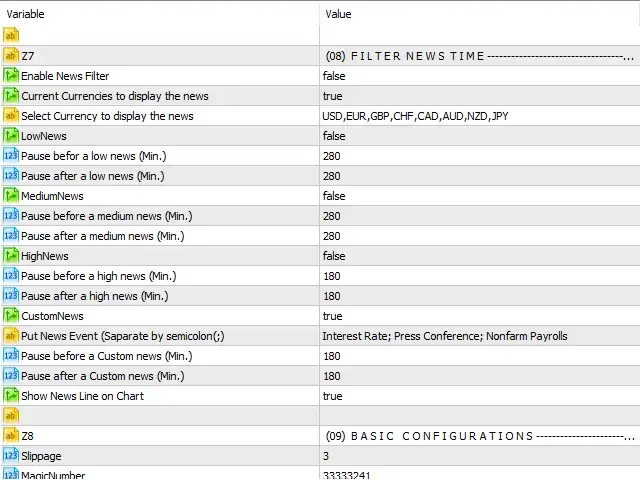Click the Enable News Filter boolean icon

pos(11,76)
